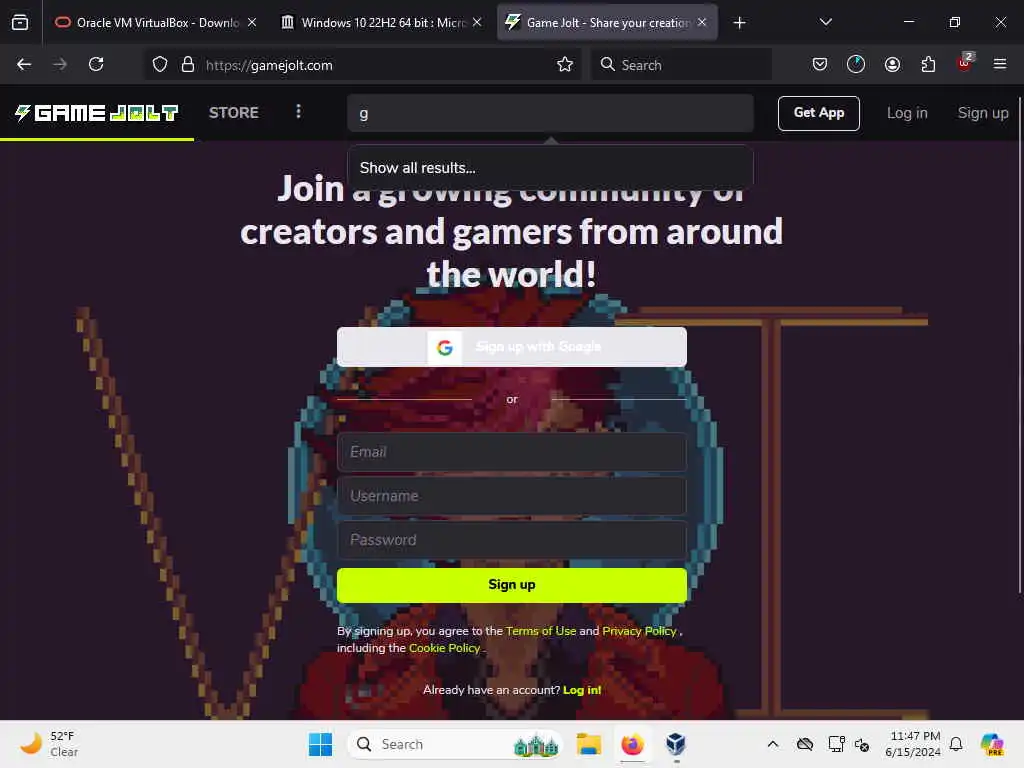Open the notifications bell
The width and height of the screenshot is (1024, 768).
[956, 744]
